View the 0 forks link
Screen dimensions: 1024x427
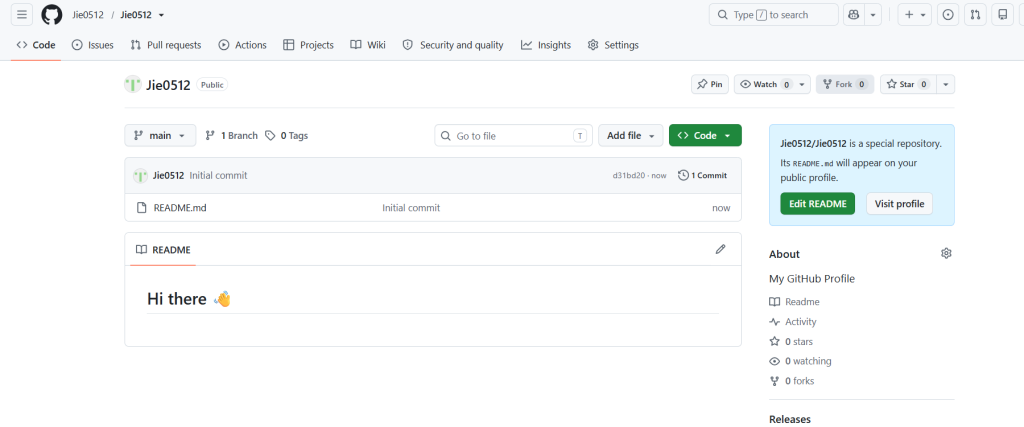792,381
